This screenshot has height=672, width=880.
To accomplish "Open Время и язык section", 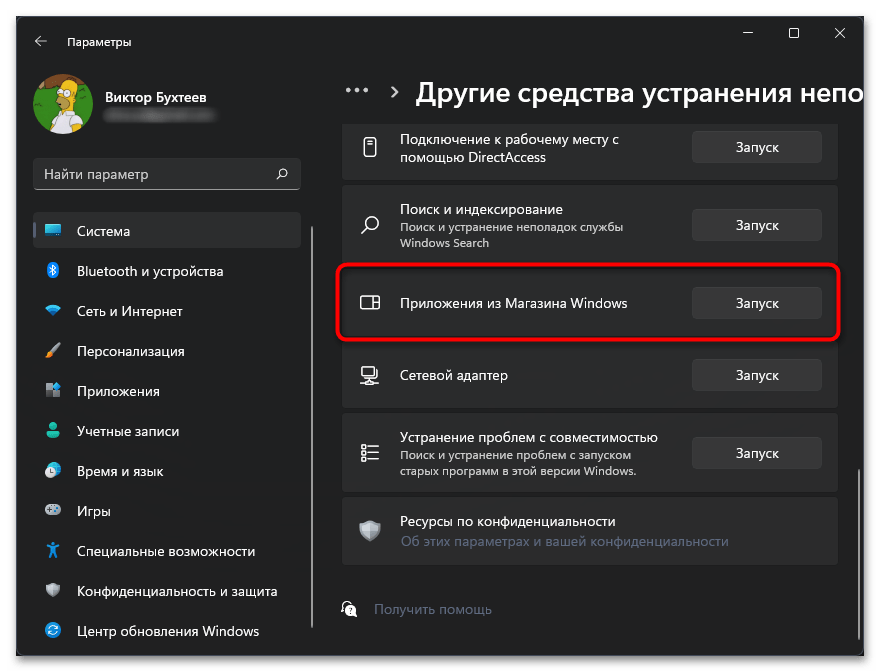I will pos(167,470).
